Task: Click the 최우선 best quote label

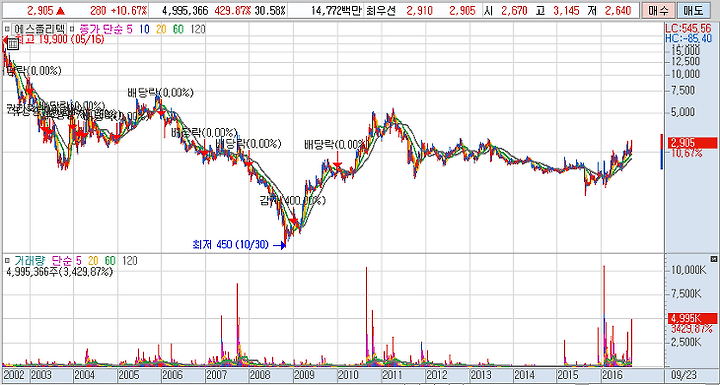Action: click(x=380, y=11)
